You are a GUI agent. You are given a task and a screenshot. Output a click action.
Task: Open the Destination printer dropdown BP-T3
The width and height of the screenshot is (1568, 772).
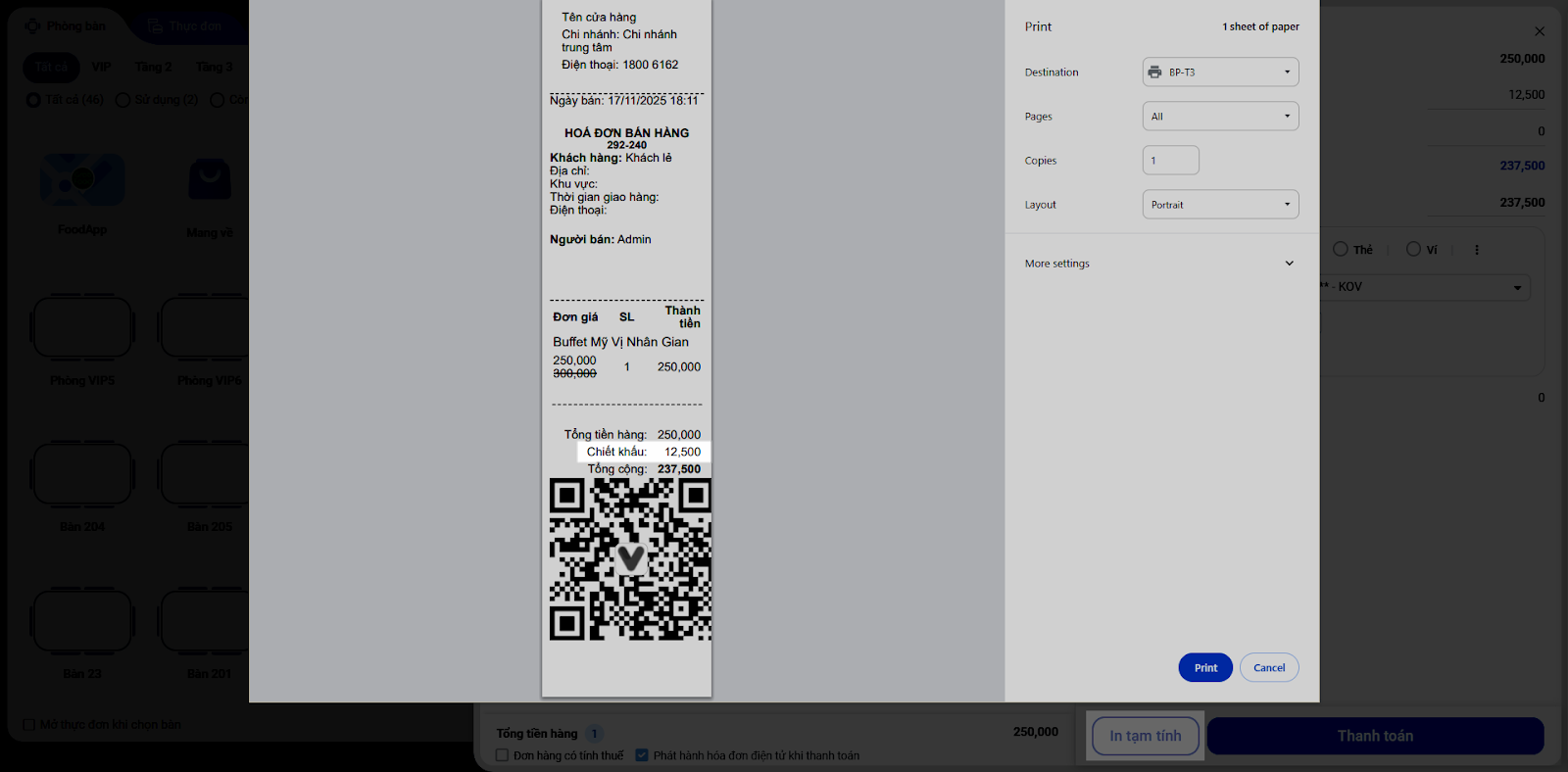click(x=1220, y=72)
